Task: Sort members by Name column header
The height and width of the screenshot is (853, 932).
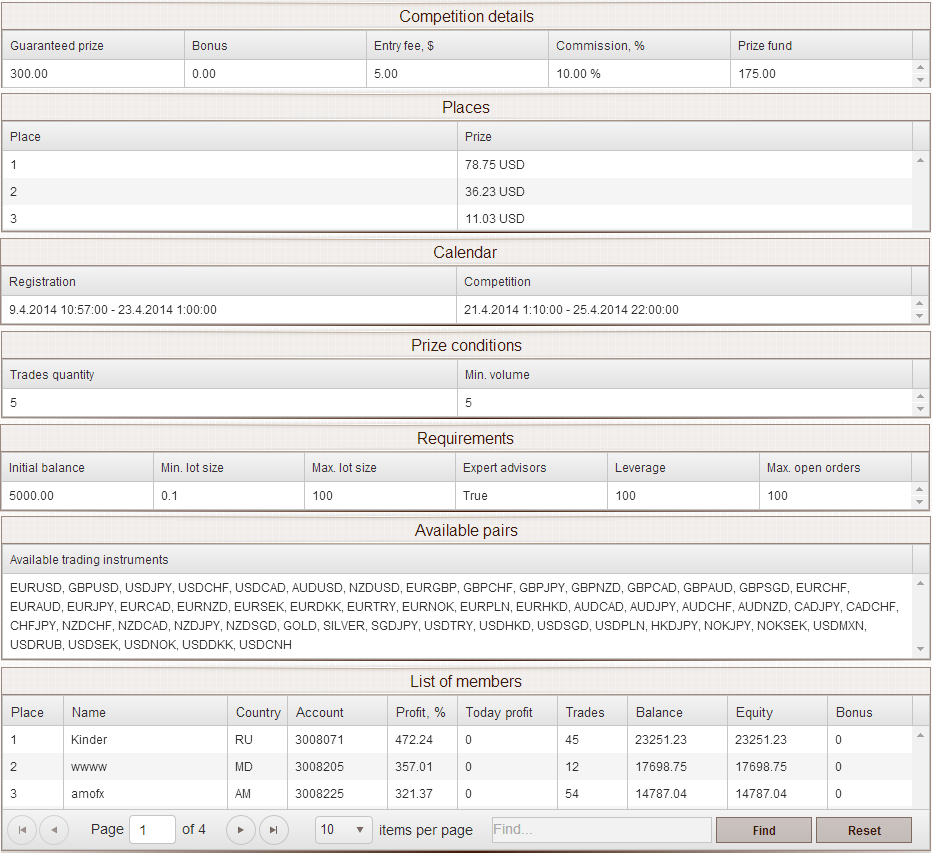Action: pyautogui.click(x=145, y=712)
